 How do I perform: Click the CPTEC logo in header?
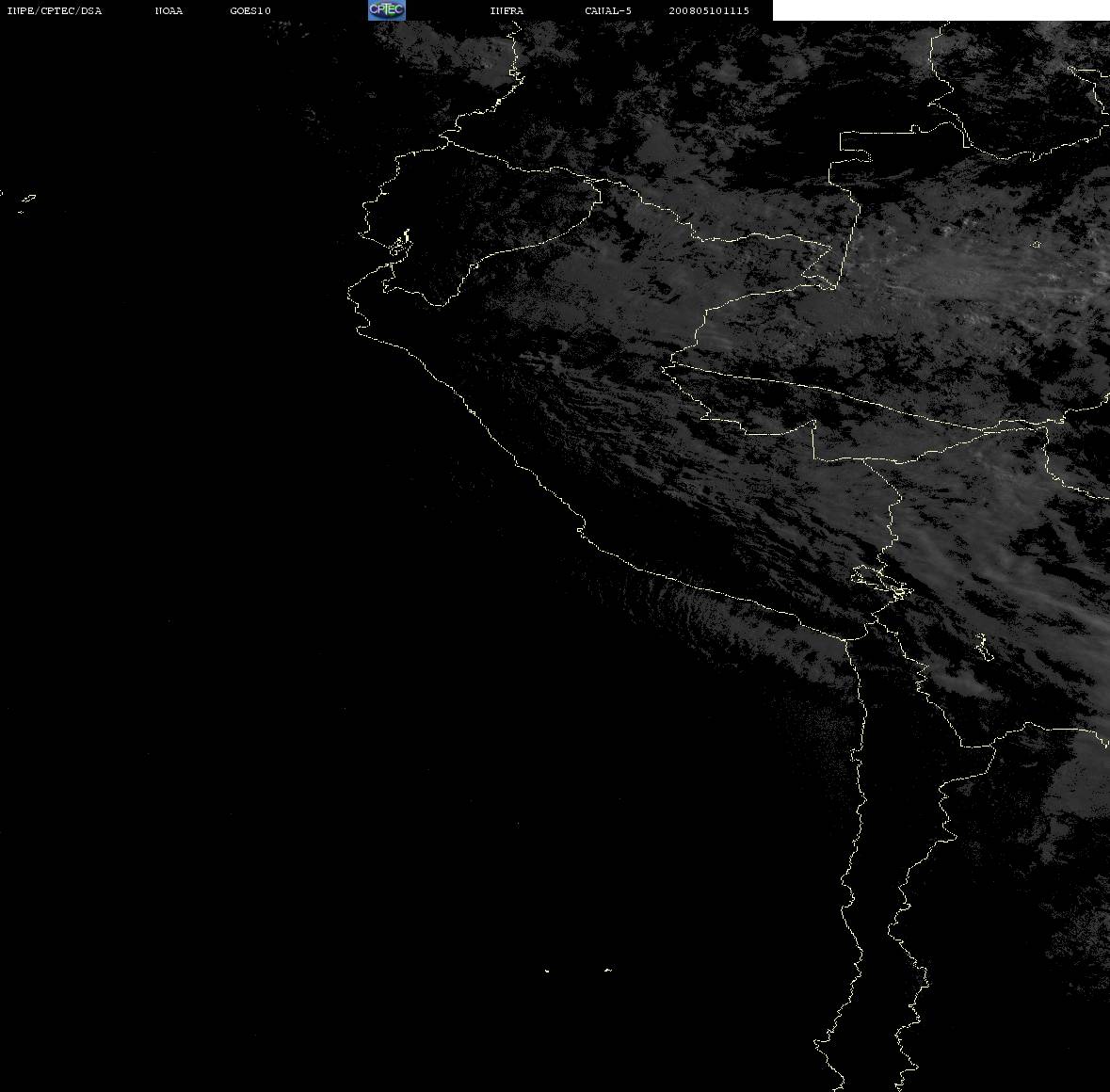point(387,10)
